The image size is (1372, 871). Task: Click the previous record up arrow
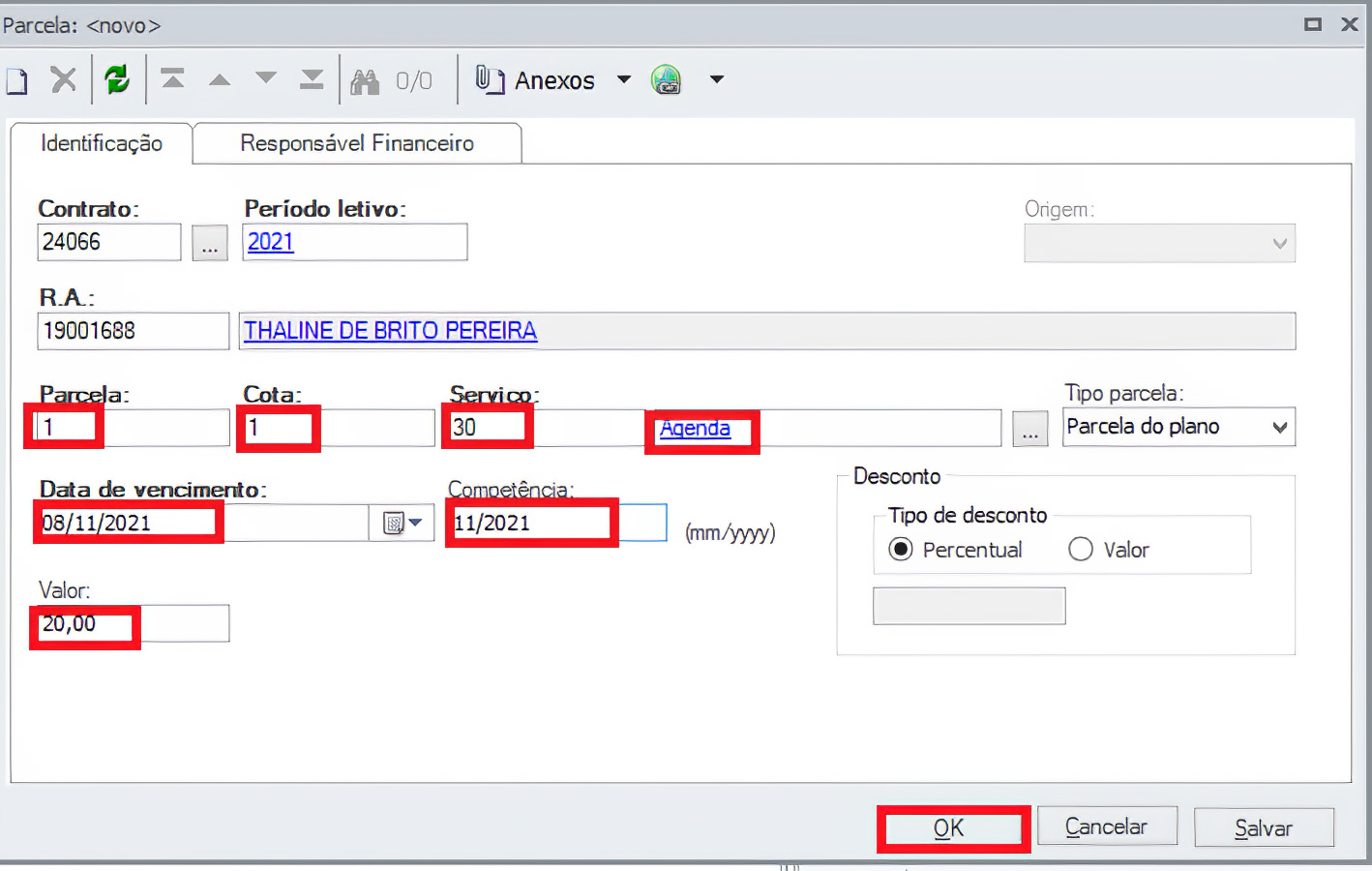point(220,79)
